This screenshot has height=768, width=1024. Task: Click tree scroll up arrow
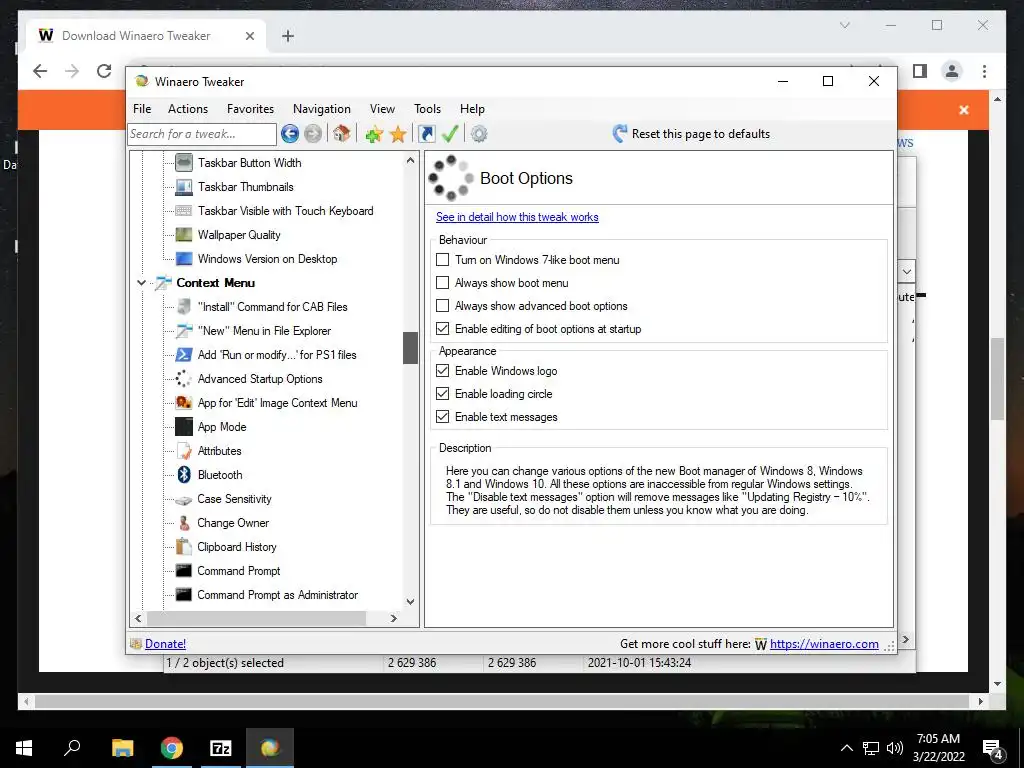410,160
